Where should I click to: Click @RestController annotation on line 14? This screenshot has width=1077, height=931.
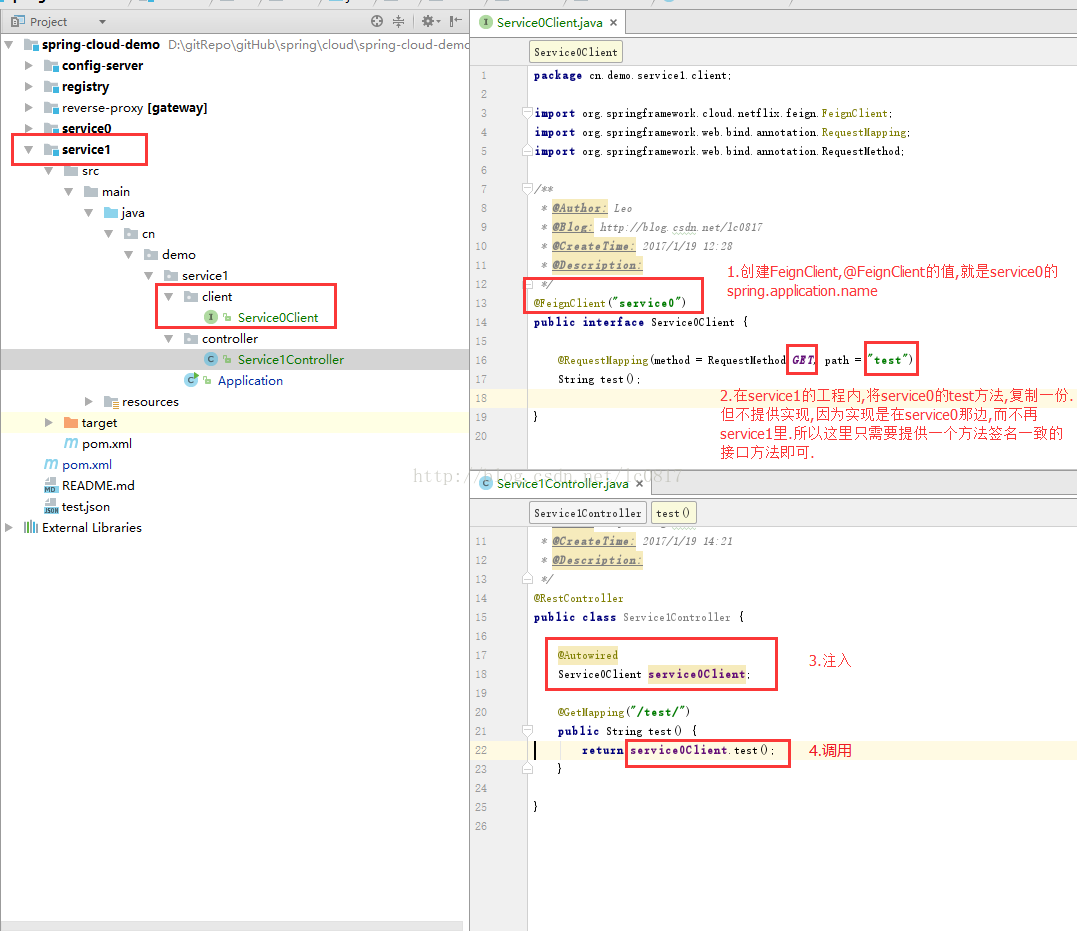578,598
